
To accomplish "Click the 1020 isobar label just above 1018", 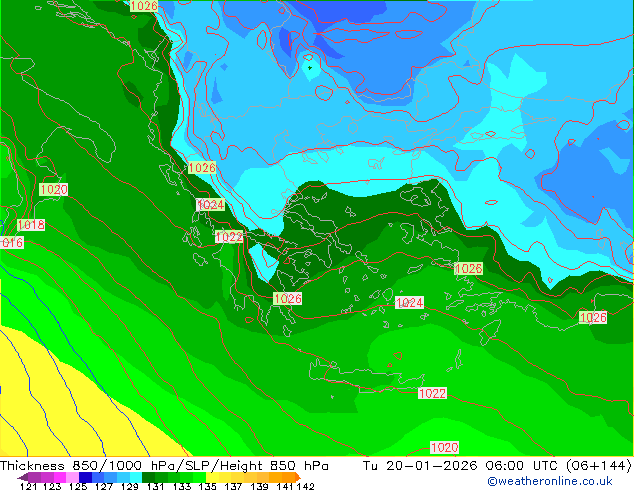I will [x=53, y=189].
